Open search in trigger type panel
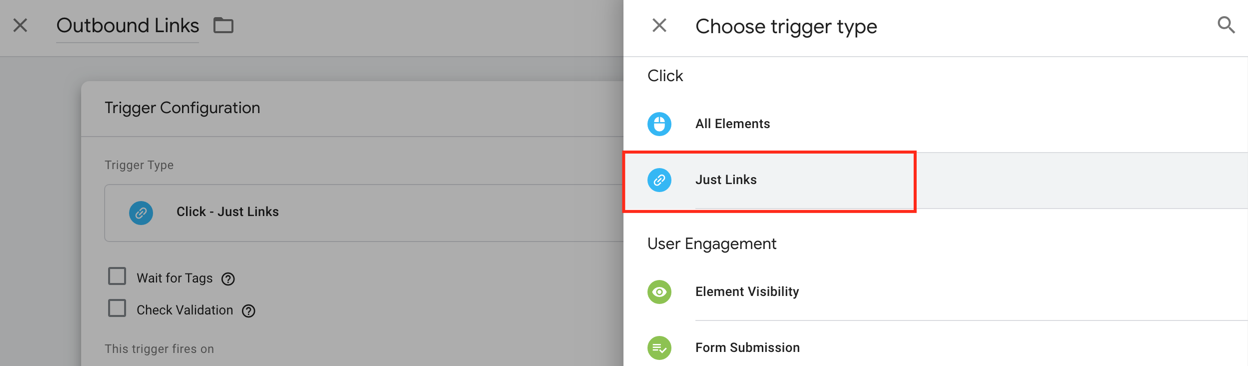Viewport: 1249px width, 366px height. click(1226, 26)
